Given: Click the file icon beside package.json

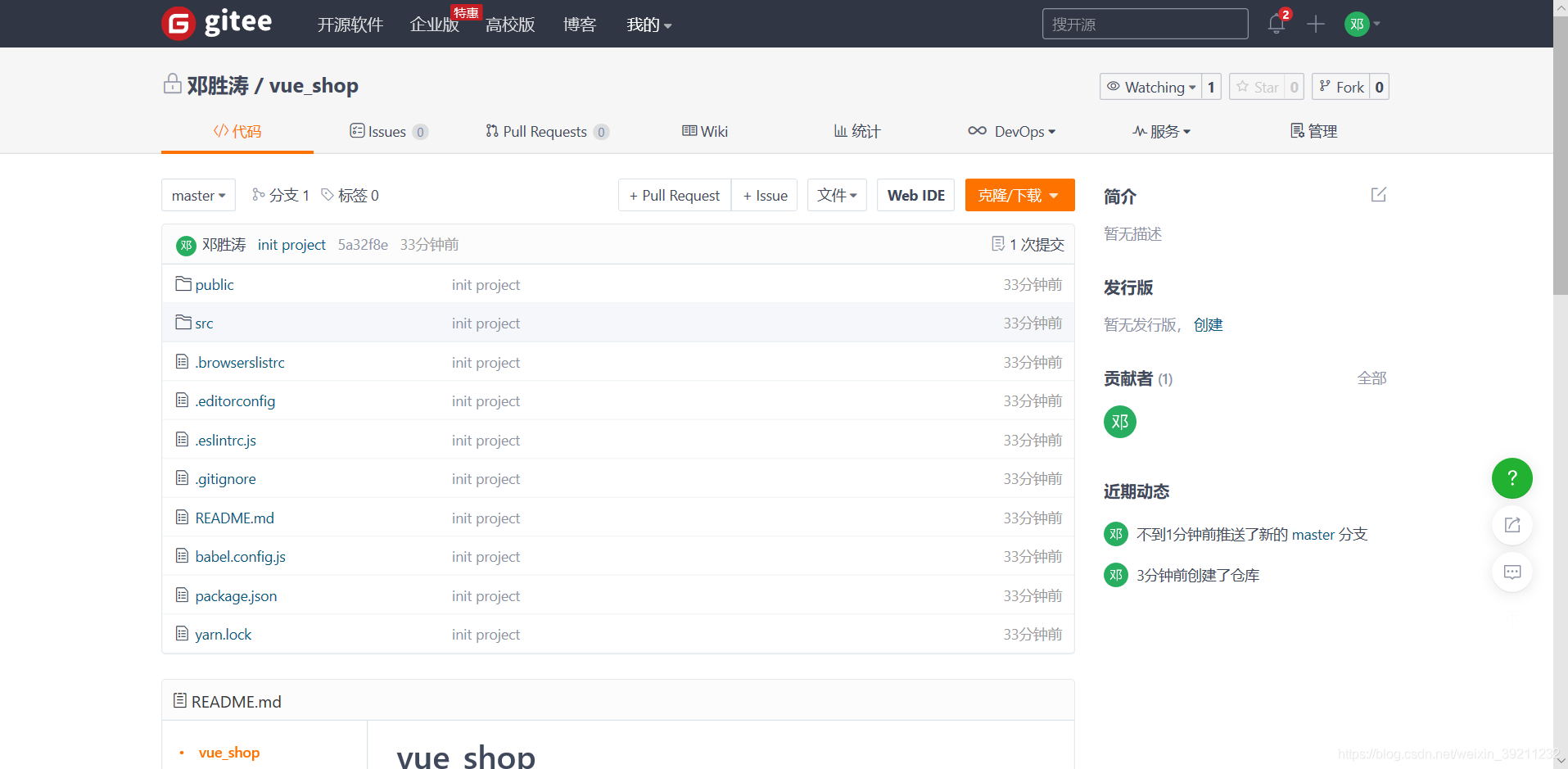Looking at the screenshot, I should pyautogui.click(x=182, y=595).
